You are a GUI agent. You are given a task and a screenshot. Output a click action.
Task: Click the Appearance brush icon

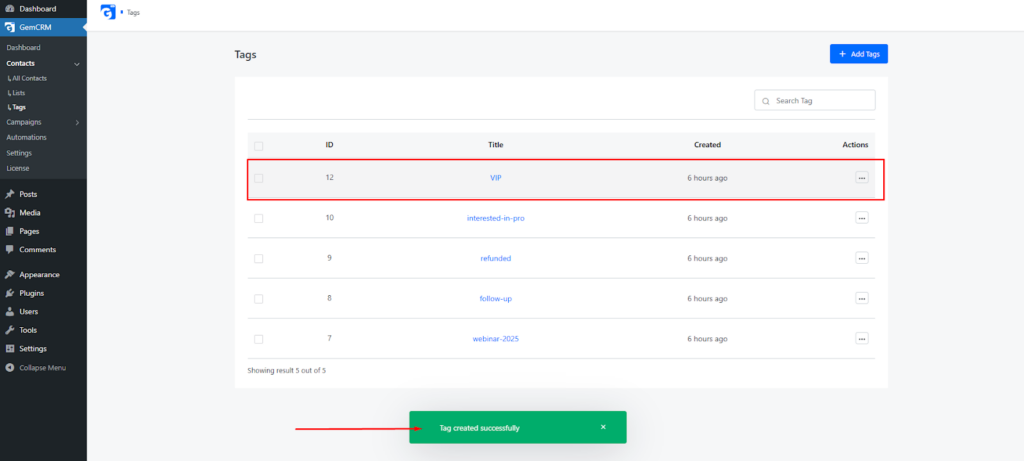(10, 275)
